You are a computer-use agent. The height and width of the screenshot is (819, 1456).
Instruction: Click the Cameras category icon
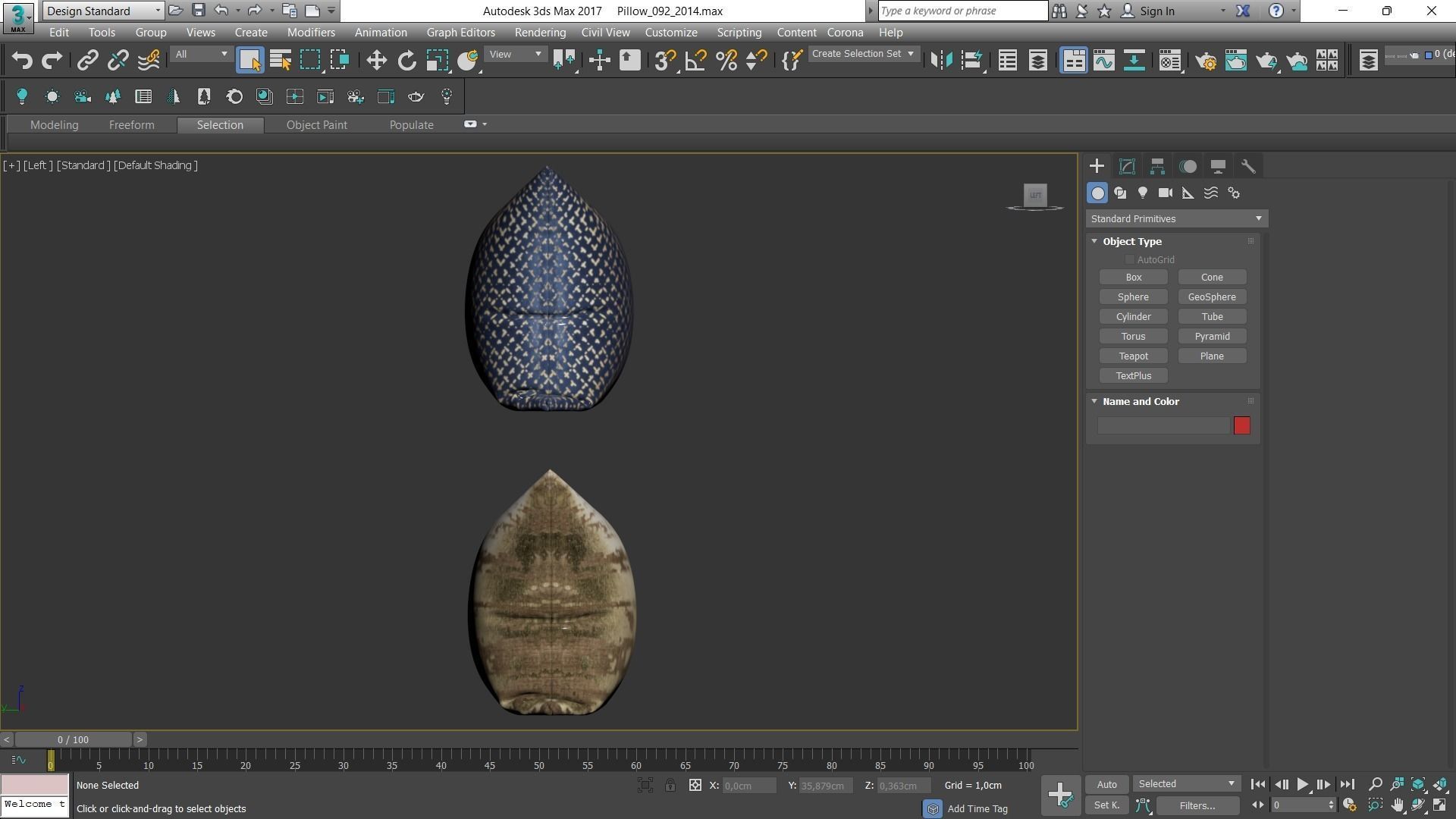coord(1166,193)
